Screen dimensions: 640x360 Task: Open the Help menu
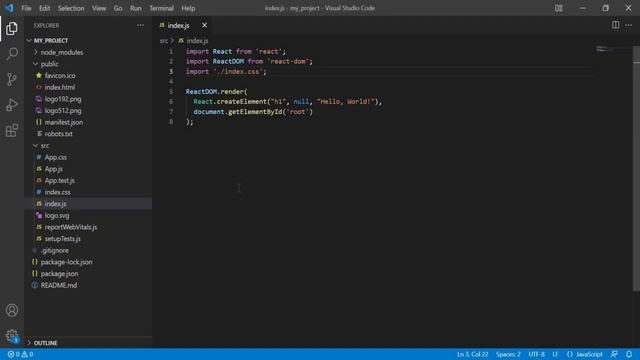pyautogui.click(x=188, y=8)
